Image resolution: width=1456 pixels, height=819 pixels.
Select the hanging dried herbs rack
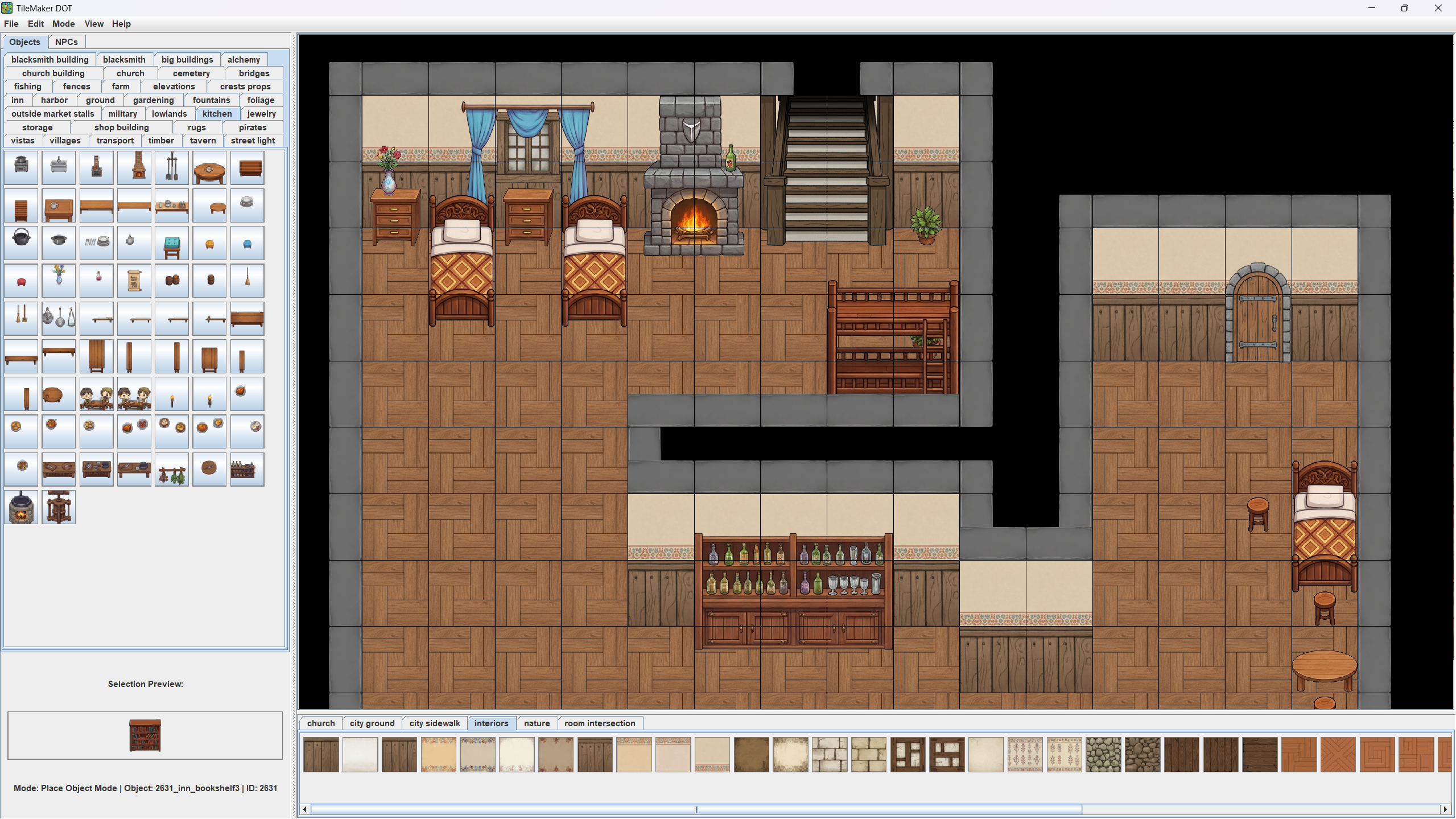[x=172, y=470]
